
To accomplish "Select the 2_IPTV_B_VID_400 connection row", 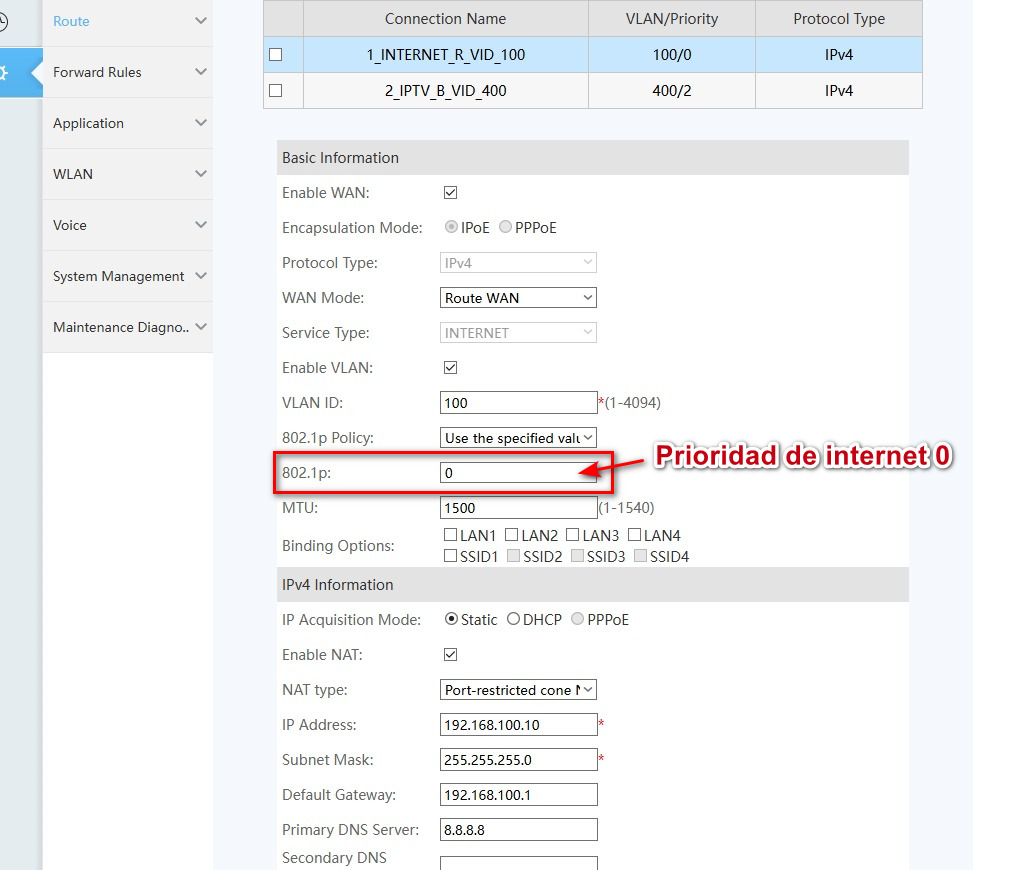I will (x=446, y=91).
